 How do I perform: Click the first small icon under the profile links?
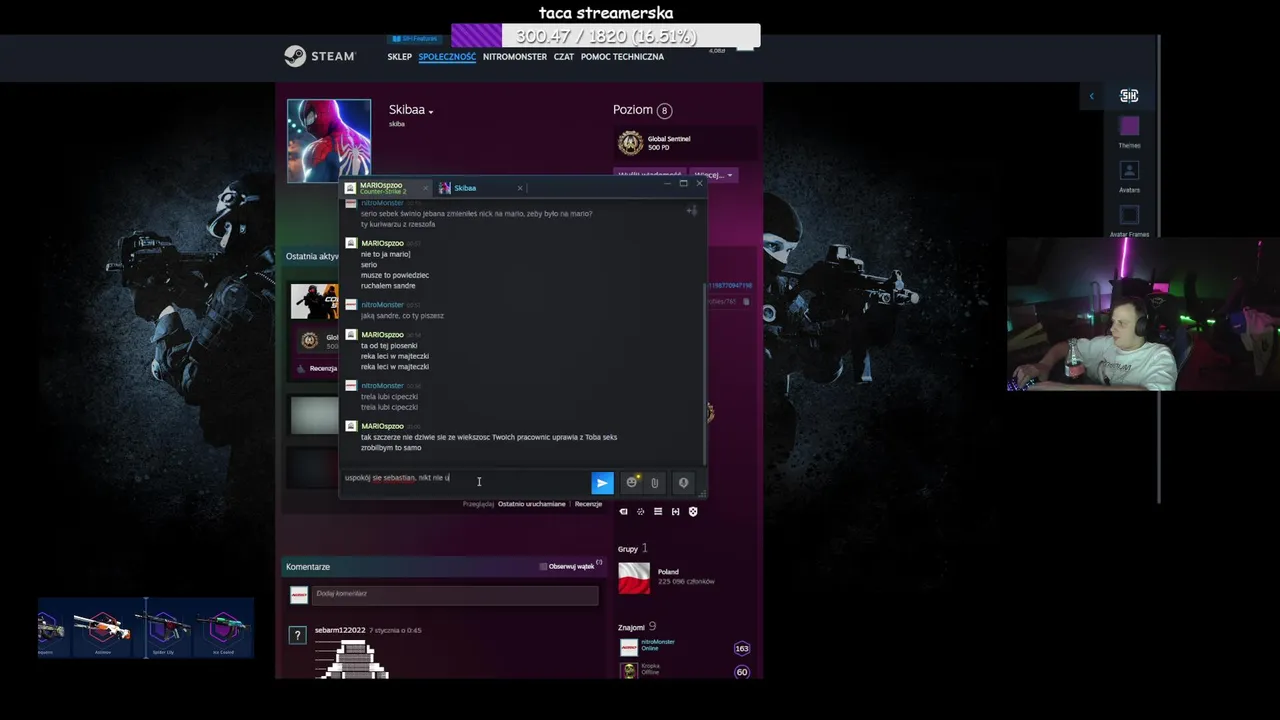[623, 511]
